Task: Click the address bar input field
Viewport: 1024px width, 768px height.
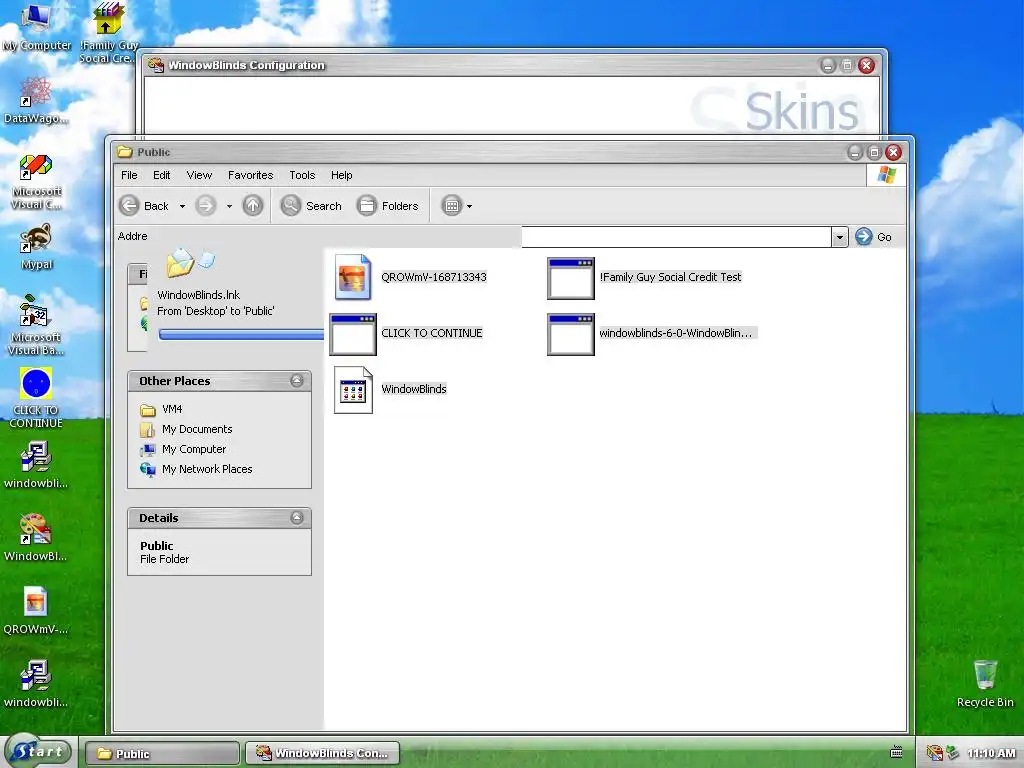Action: pos(676,236)
